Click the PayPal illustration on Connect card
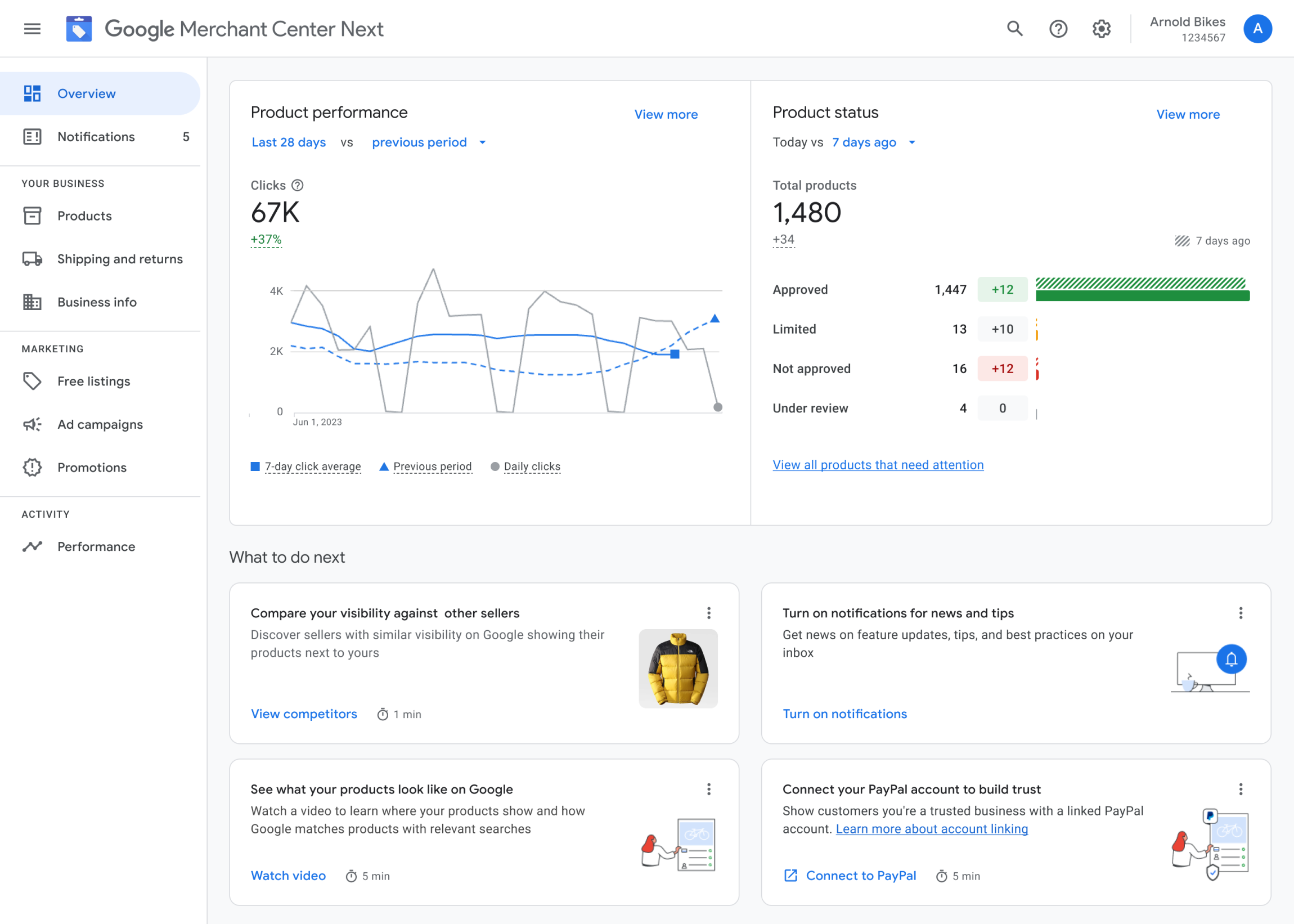 point(1210,844)
